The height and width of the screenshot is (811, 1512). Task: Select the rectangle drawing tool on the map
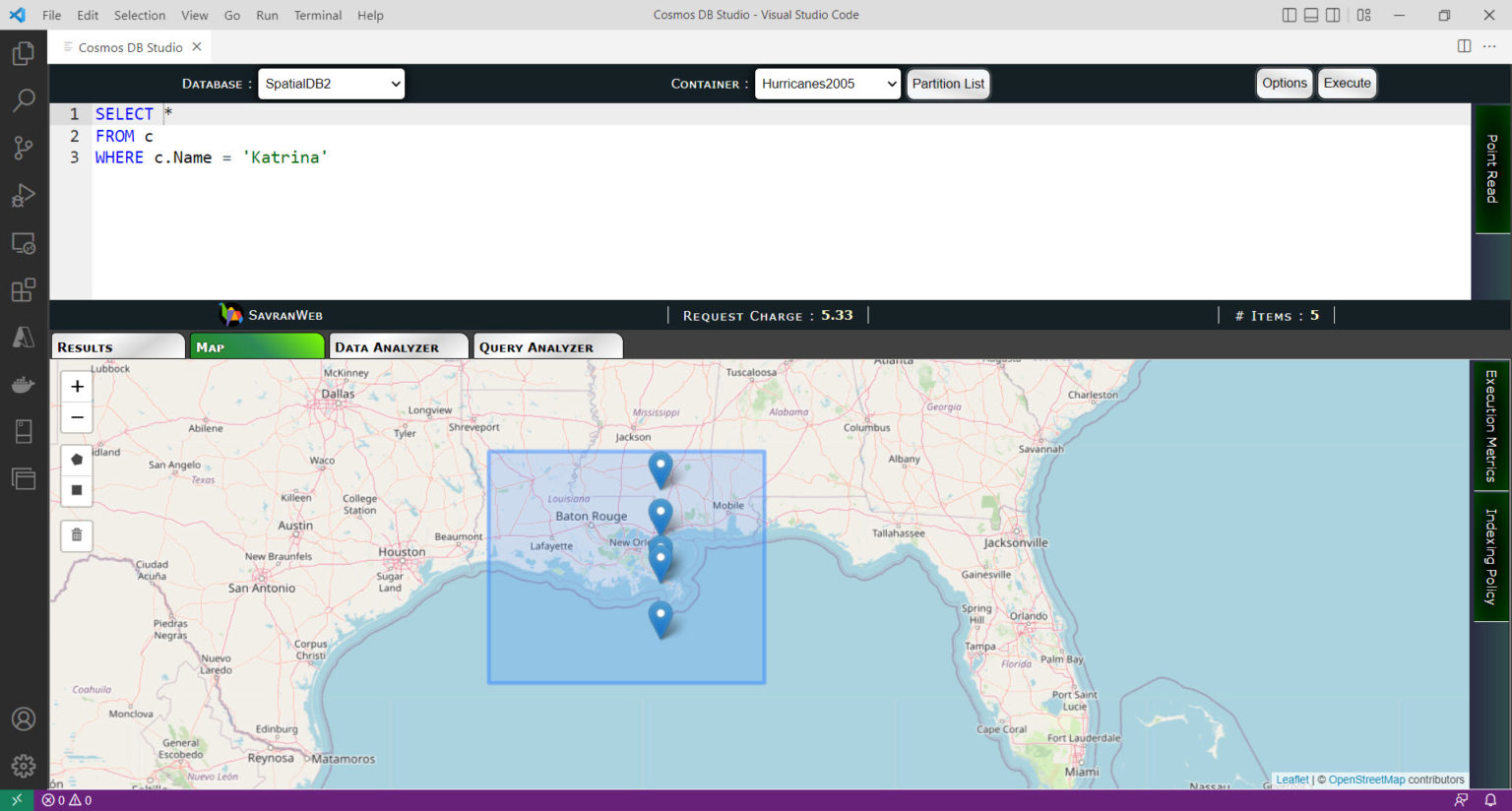76,490
